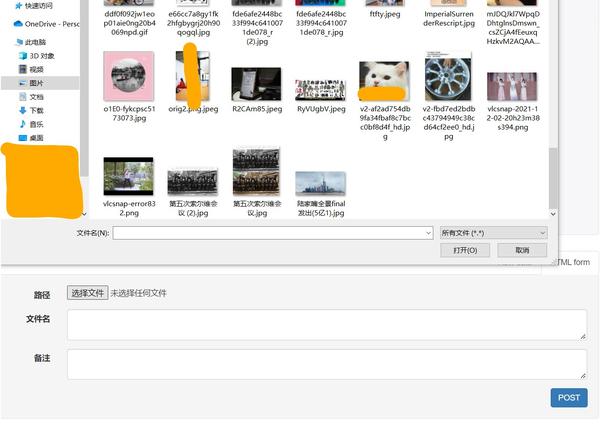Select orig2.png.jpeg thumbnail

click(192, 76)
